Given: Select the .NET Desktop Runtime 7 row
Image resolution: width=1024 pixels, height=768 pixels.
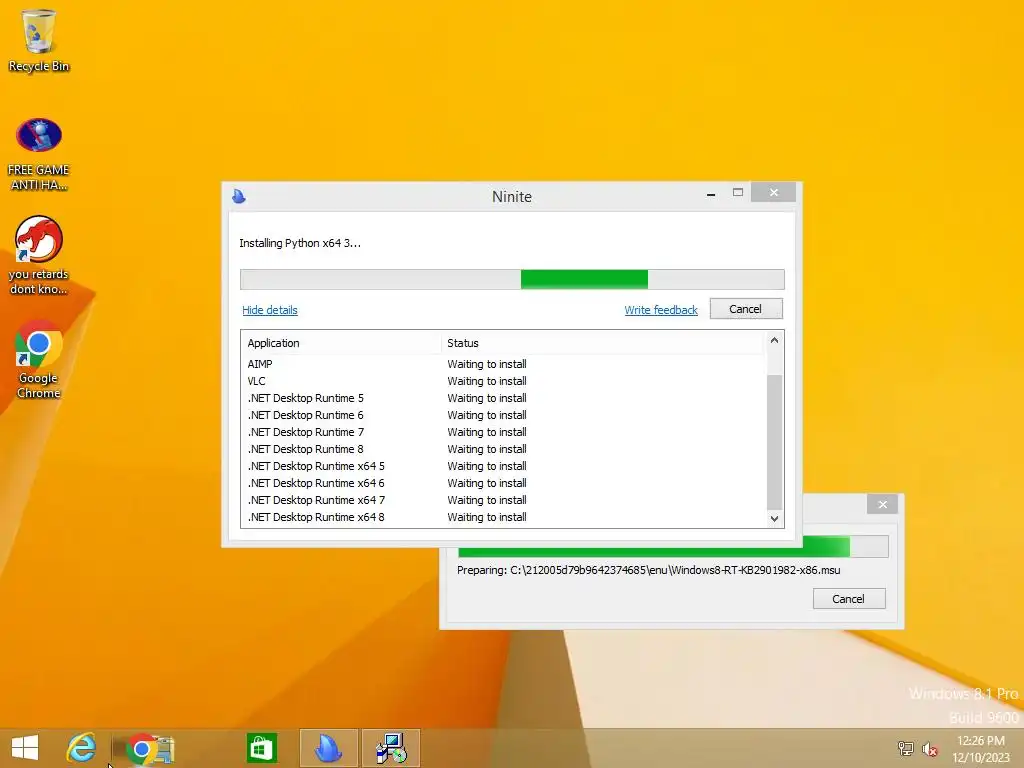Looking at the screenshot, I should point(503,432).
